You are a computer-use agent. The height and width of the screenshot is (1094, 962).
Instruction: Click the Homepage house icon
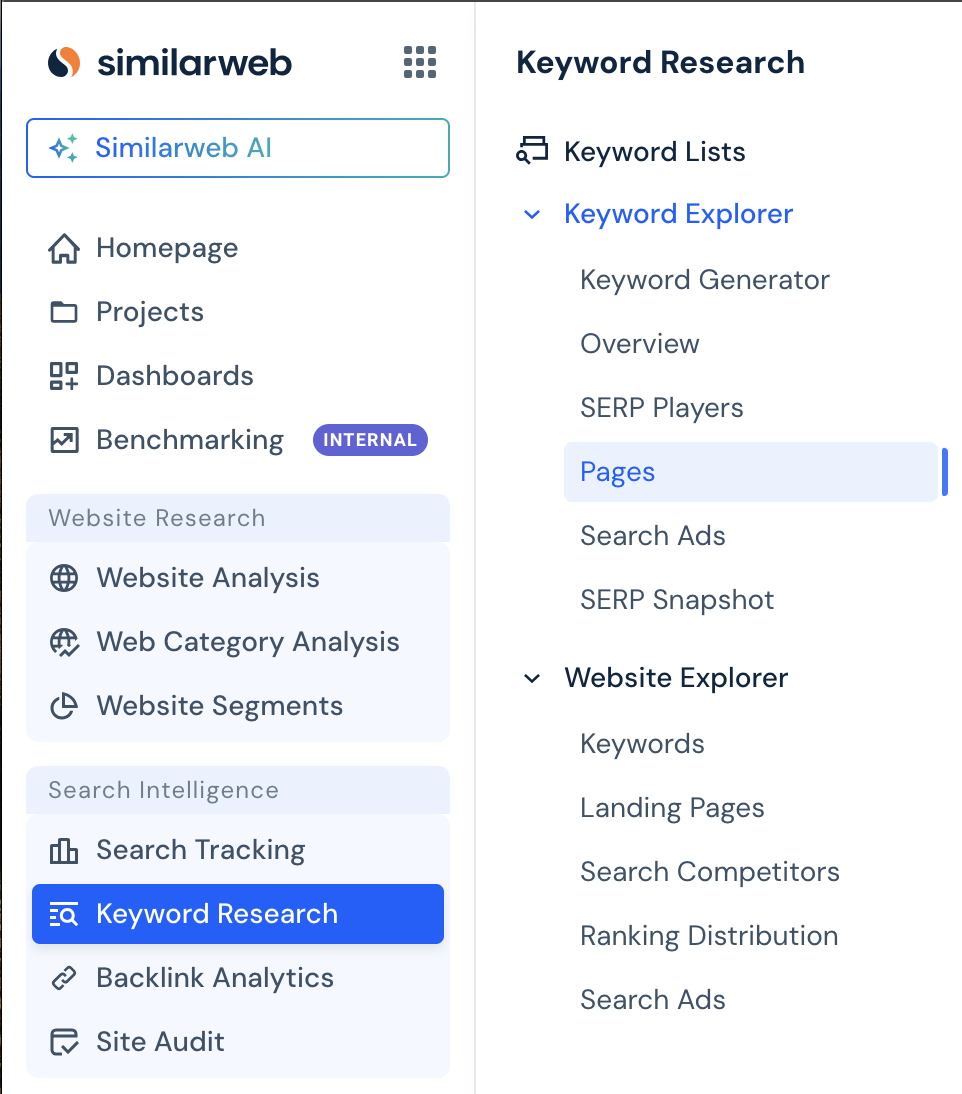click(x=64, y=248)
